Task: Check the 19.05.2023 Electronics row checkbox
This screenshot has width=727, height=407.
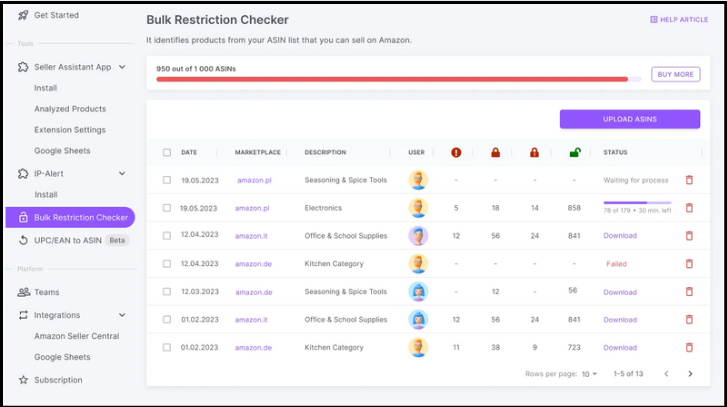Action: (167, 208)
